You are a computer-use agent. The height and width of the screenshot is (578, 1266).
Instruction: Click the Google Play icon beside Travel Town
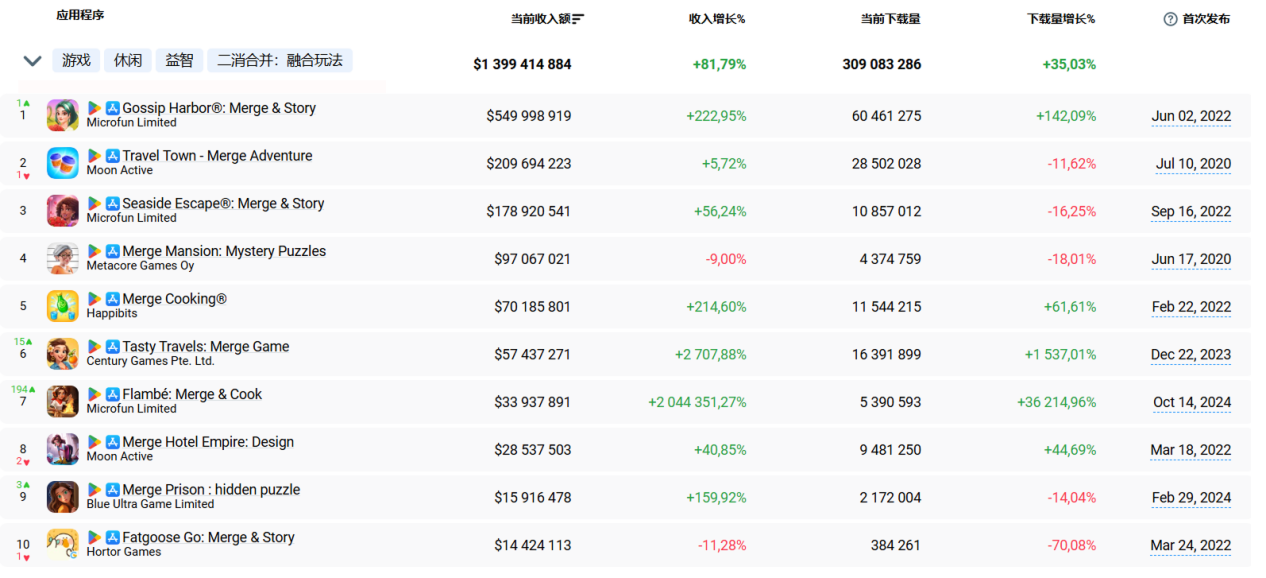click(94, 156)
